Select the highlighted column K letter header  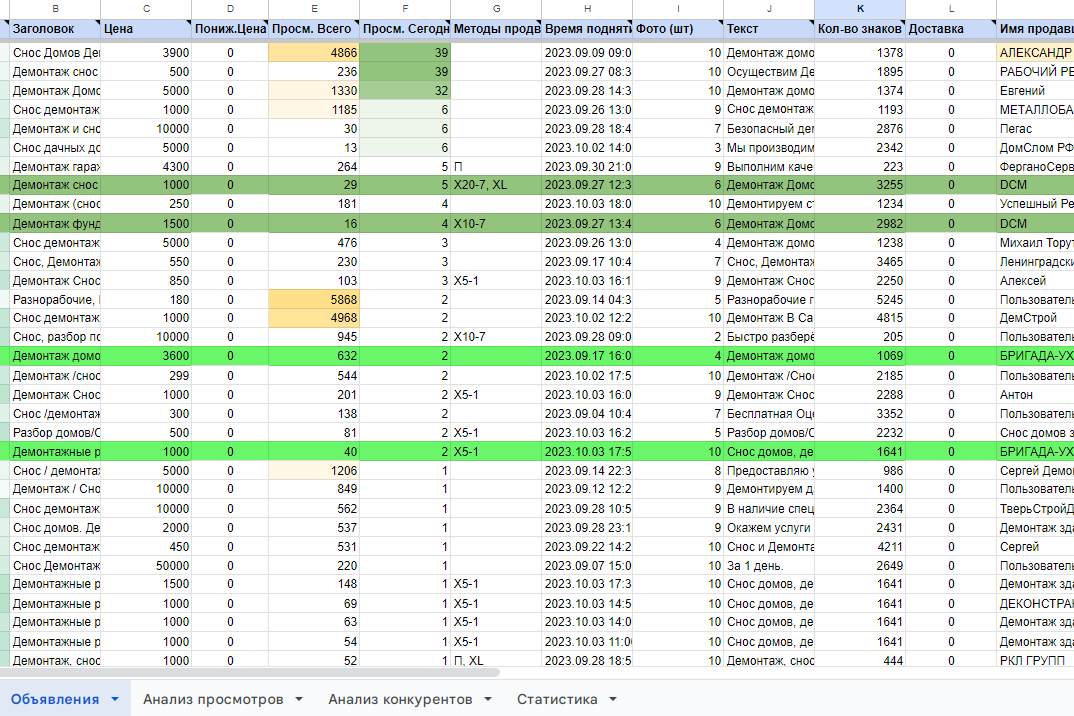point(860,9)
